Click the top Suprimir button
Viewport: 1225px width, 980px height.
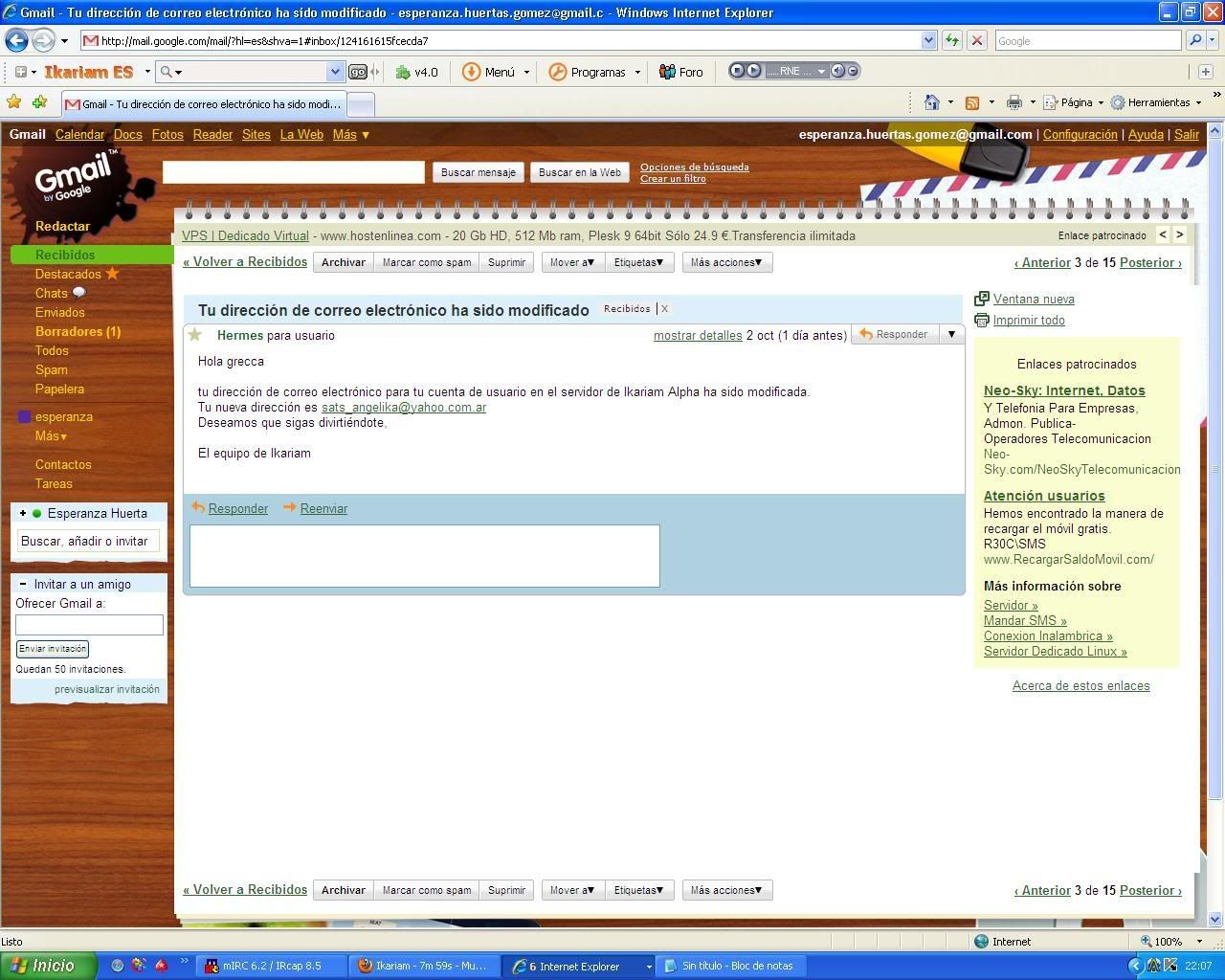pyautogui.click(x=506, y=262)
